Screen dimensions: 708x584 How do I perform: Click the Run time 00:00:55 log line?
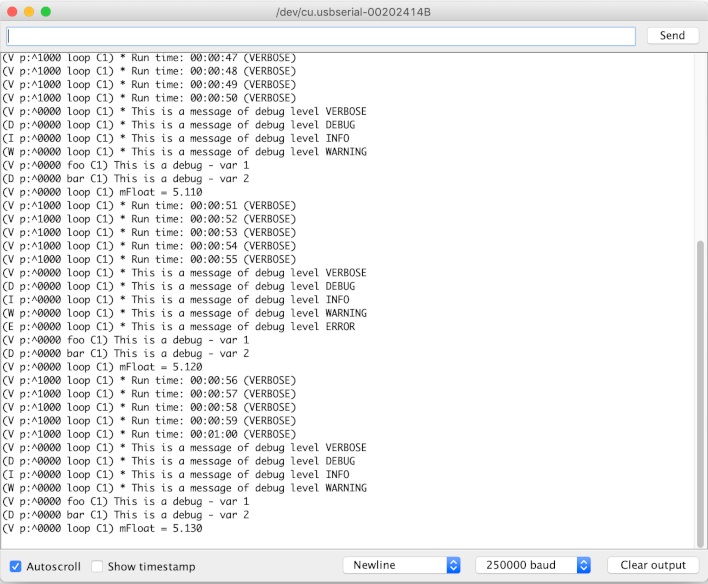(x=148, y=259)
